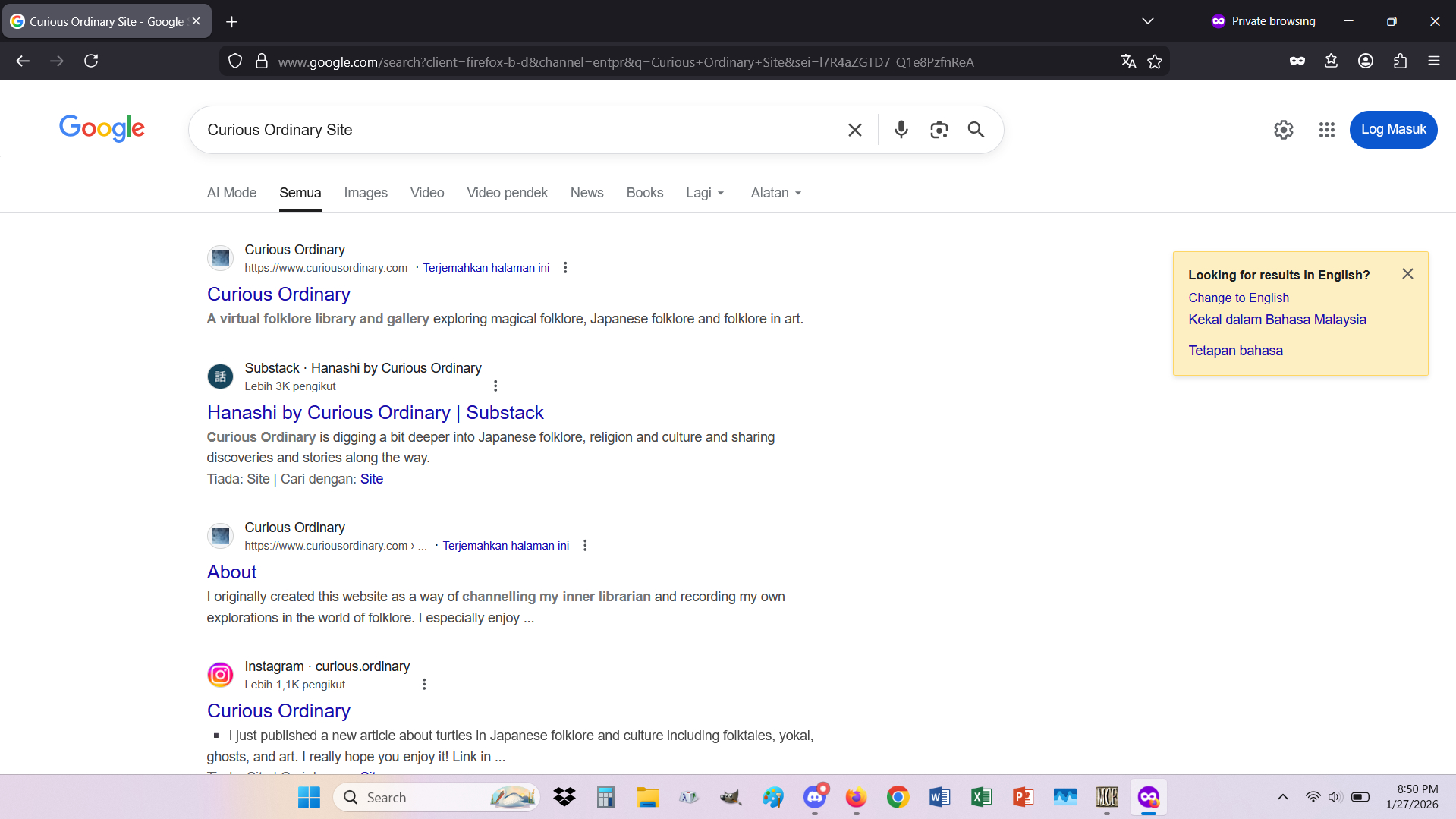
Task: Expand the Alatan tools dropdown
Action: click(x=775, y=193)
